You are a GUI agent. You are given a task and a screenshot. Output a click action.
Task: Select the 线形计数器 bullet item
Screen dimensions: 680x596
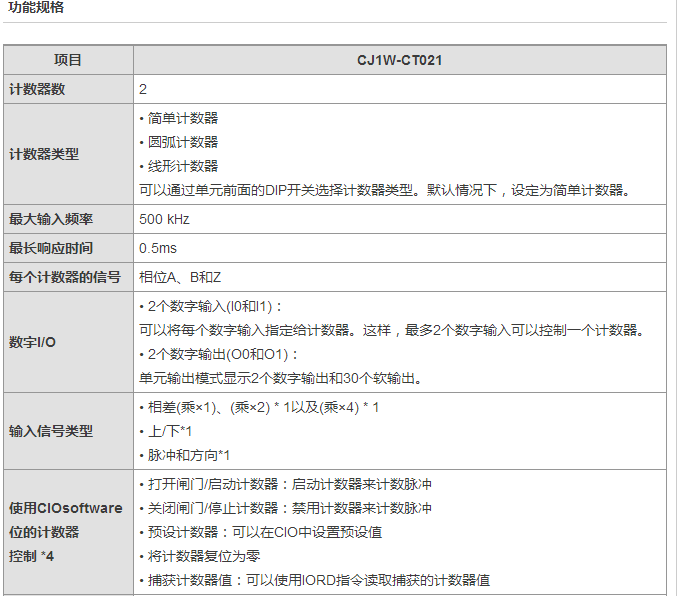(179, 166)
